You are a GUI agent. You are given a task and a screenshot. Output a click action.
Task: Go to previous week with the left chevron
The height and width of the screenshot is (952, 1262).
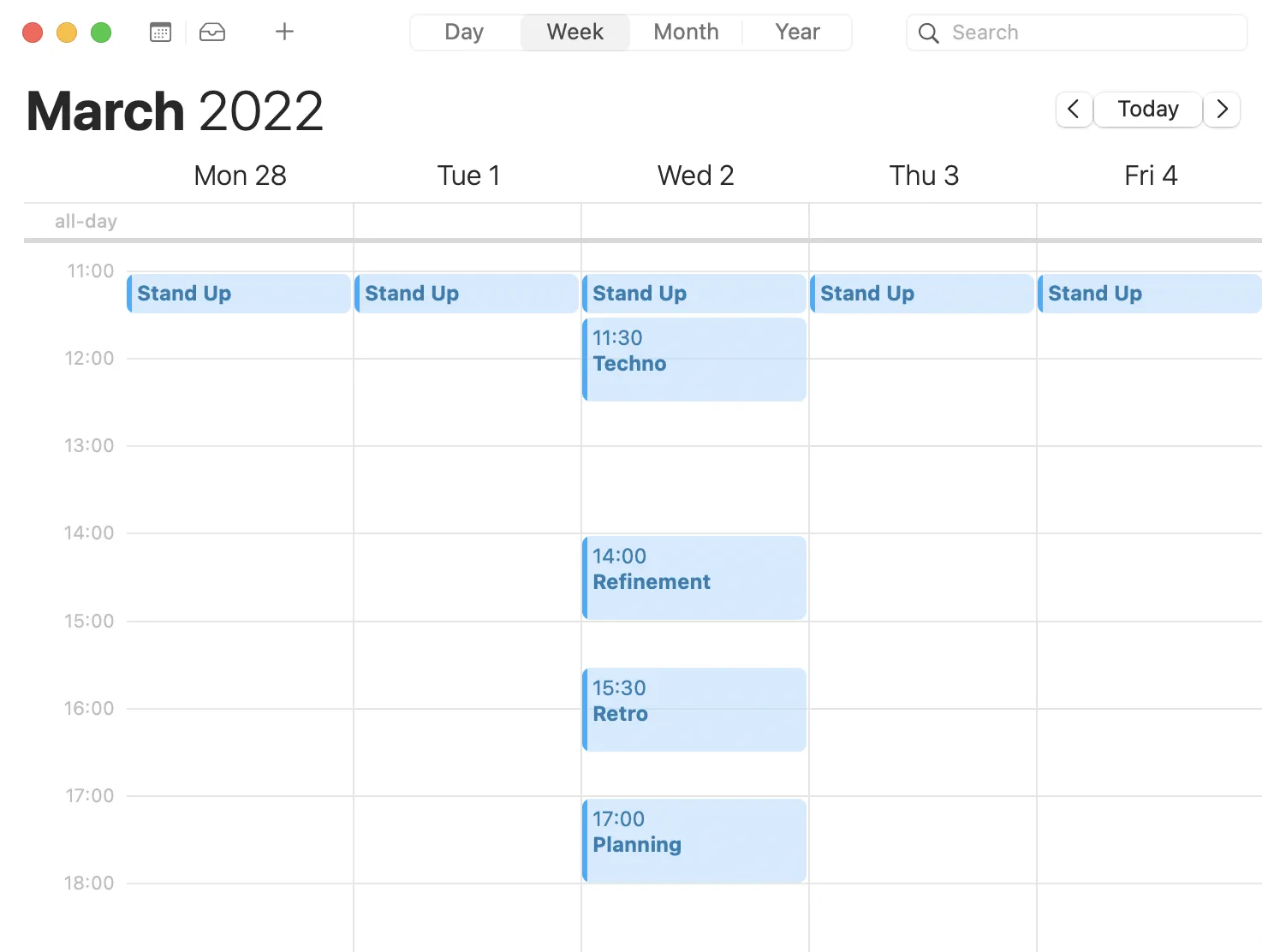click(1074, 110)
